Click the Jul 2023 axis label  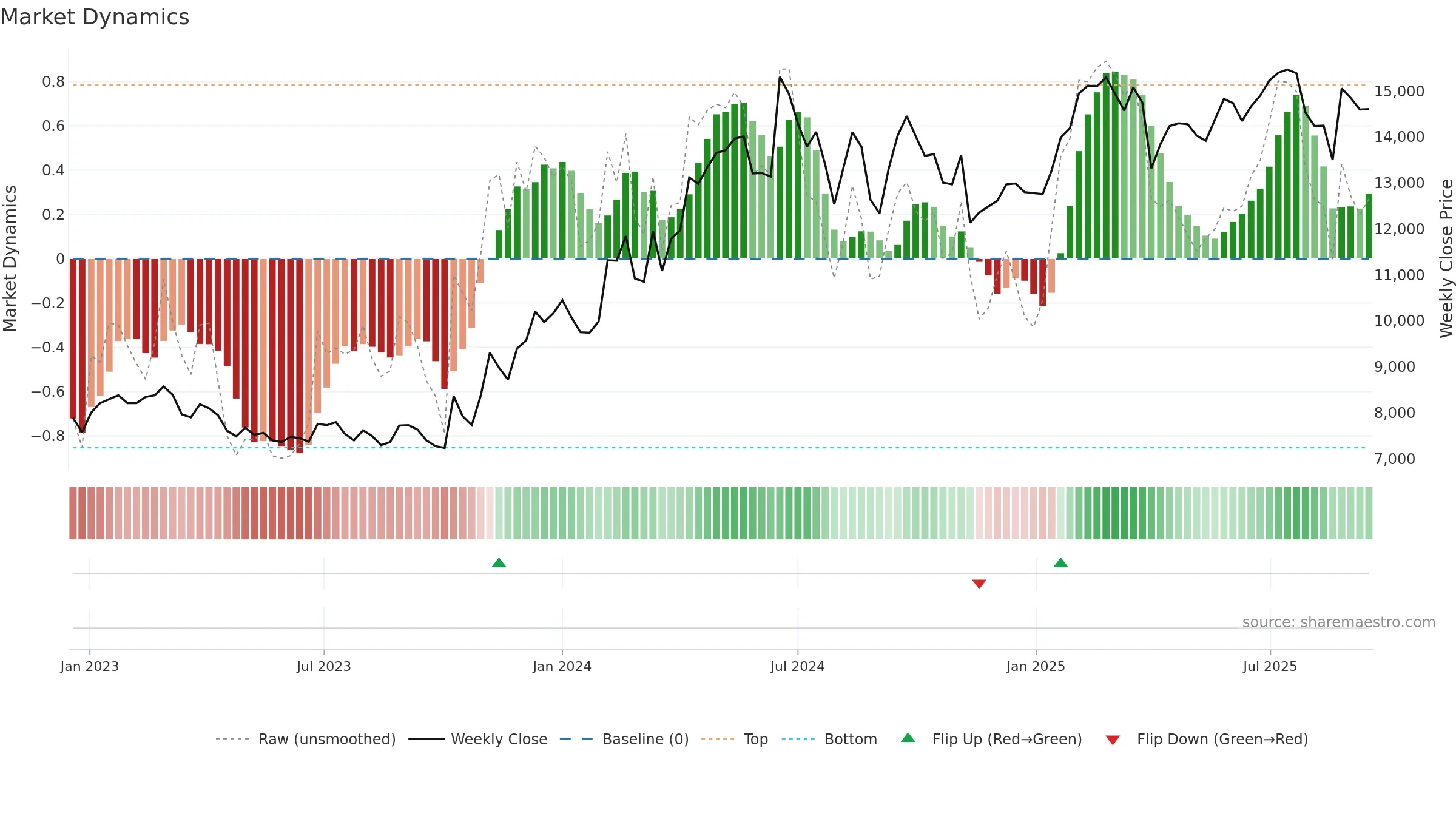324,666
